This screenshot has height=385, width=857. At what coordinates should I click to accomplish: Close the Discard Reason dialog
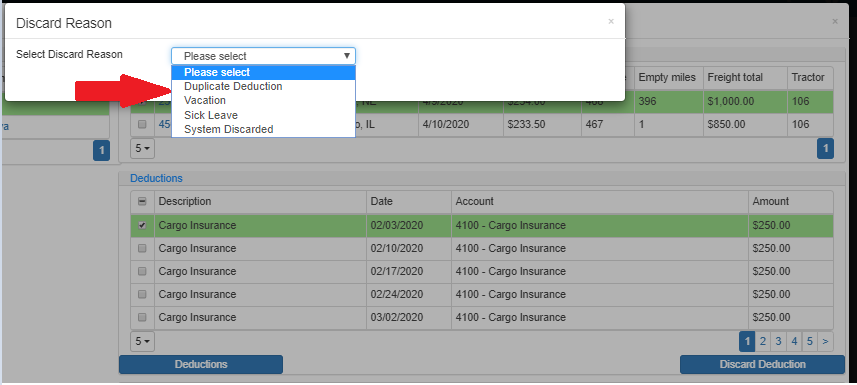(x=611, y=21)
